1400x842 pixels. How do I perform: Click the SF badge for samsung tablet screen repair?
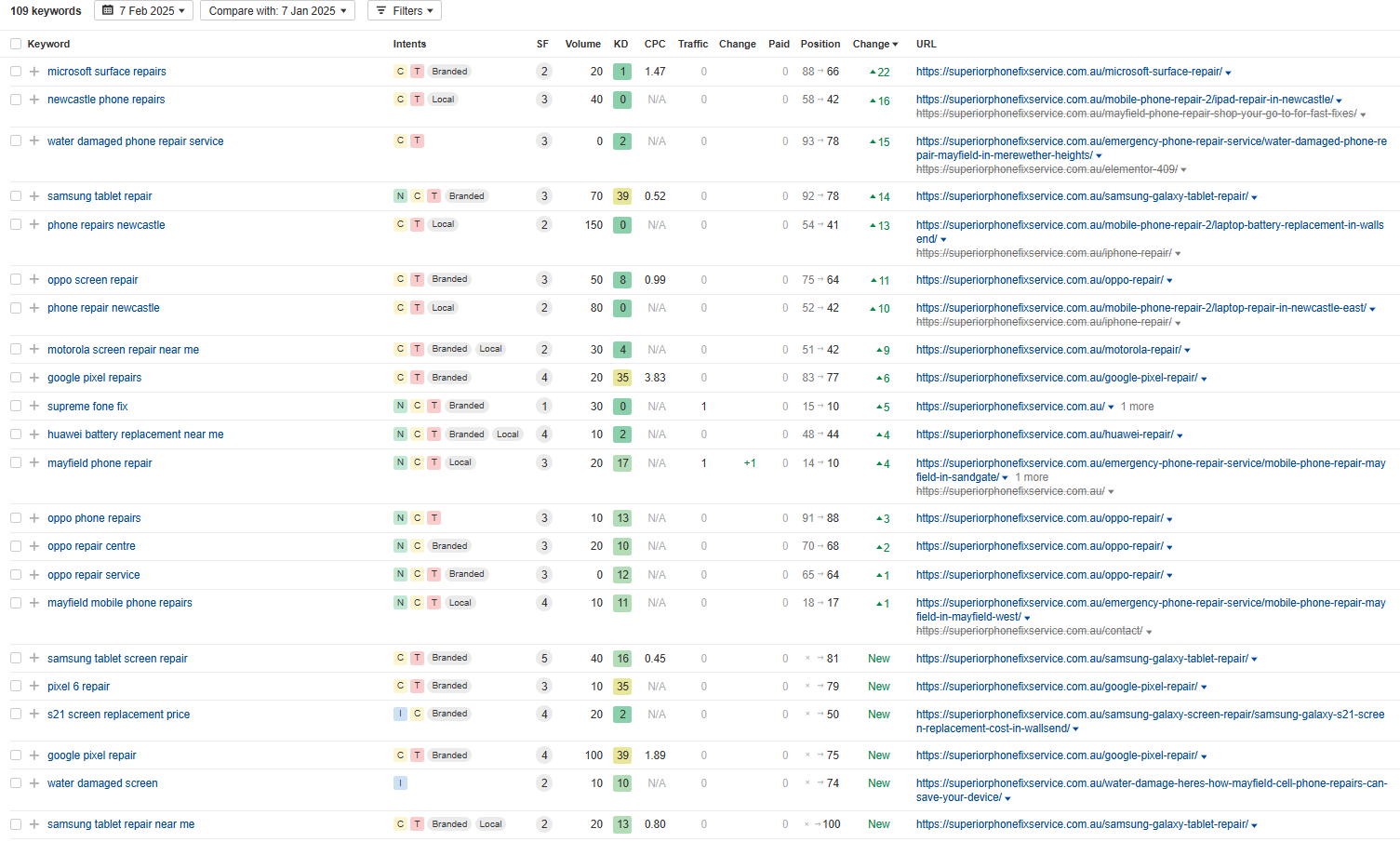544,659
